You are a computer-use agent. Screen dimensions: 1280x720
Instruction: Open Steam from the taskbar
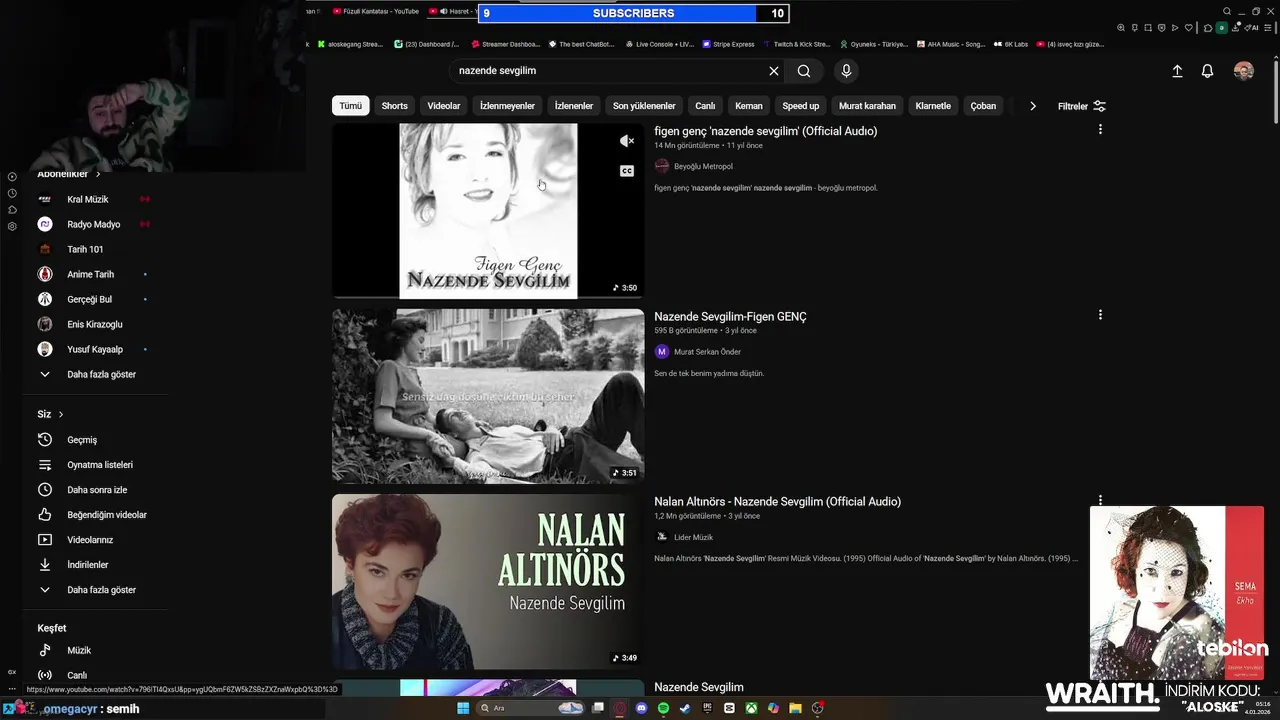tap(685, 708)
